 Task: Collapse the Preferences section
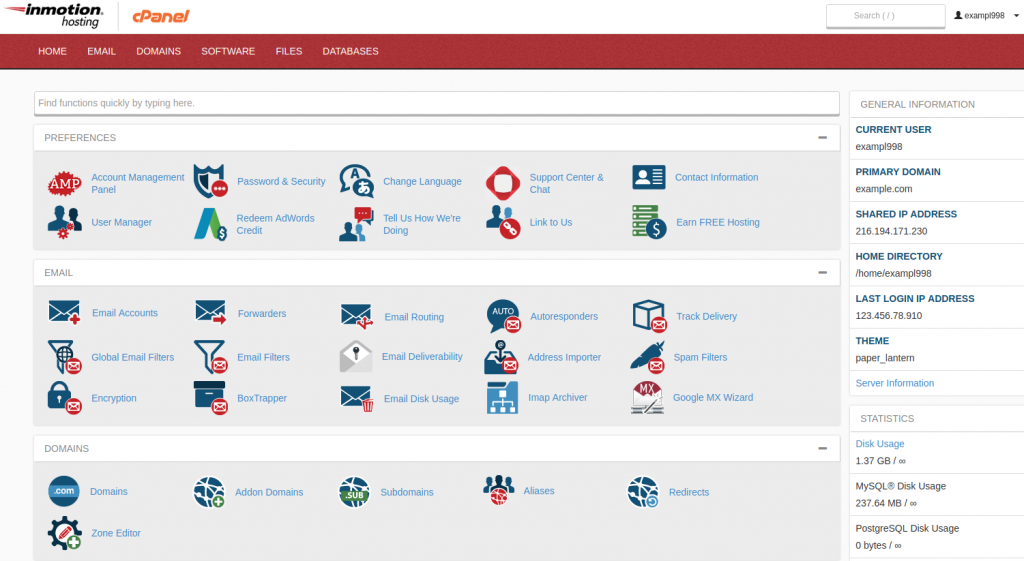pyautogui.click(x=822, y=138)
